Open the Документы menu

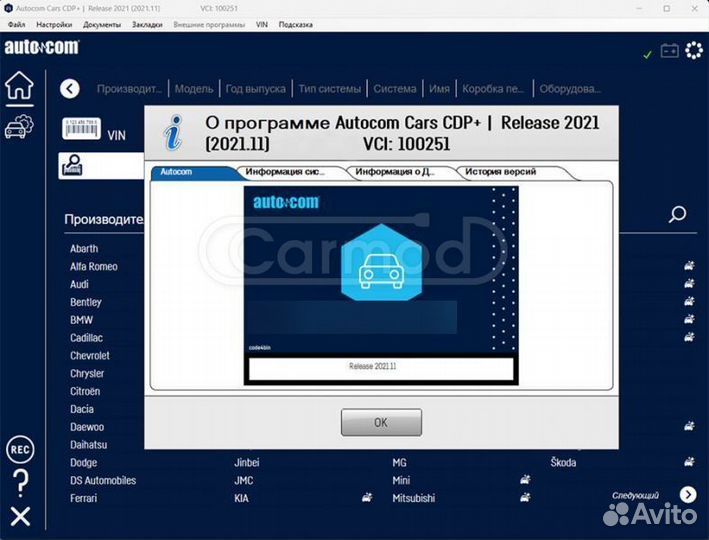coord(102,24)
